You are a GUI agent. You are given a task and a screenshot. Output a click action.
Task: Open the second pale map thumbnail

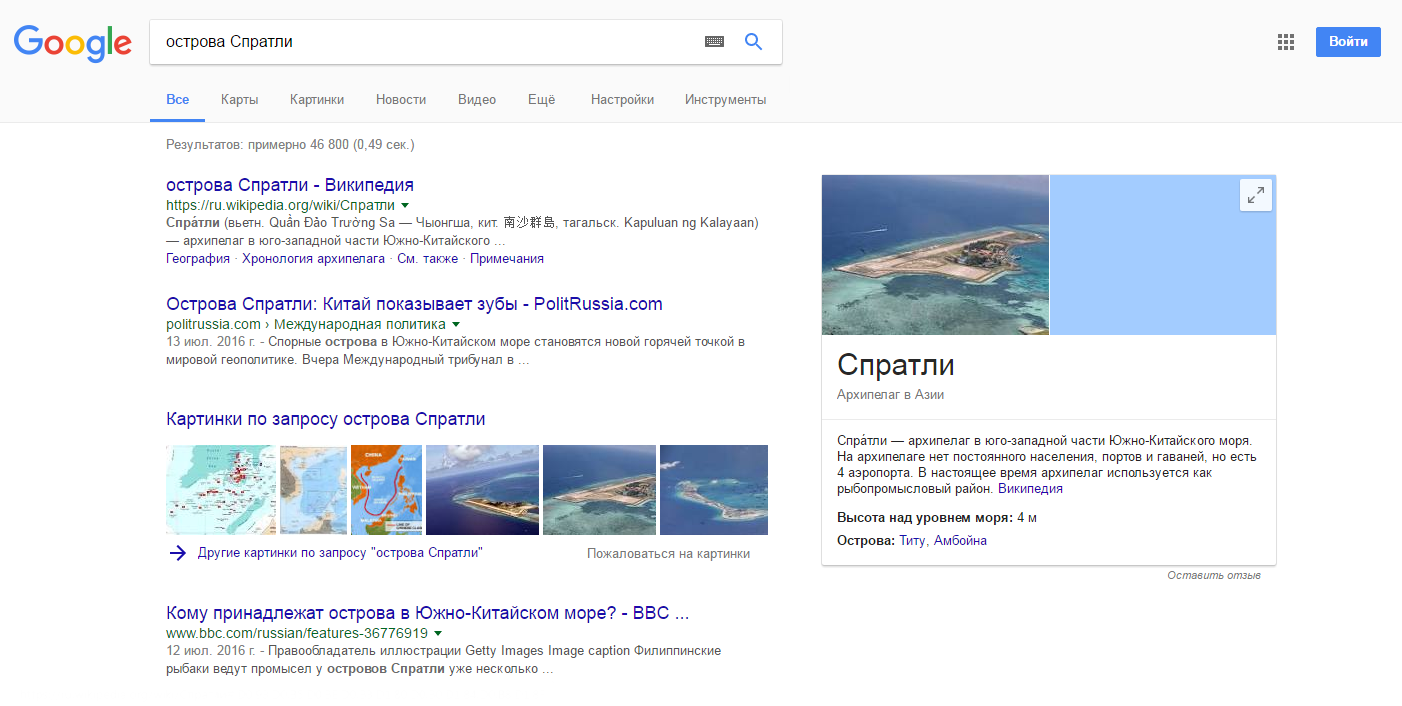click(x=313, y=490)
